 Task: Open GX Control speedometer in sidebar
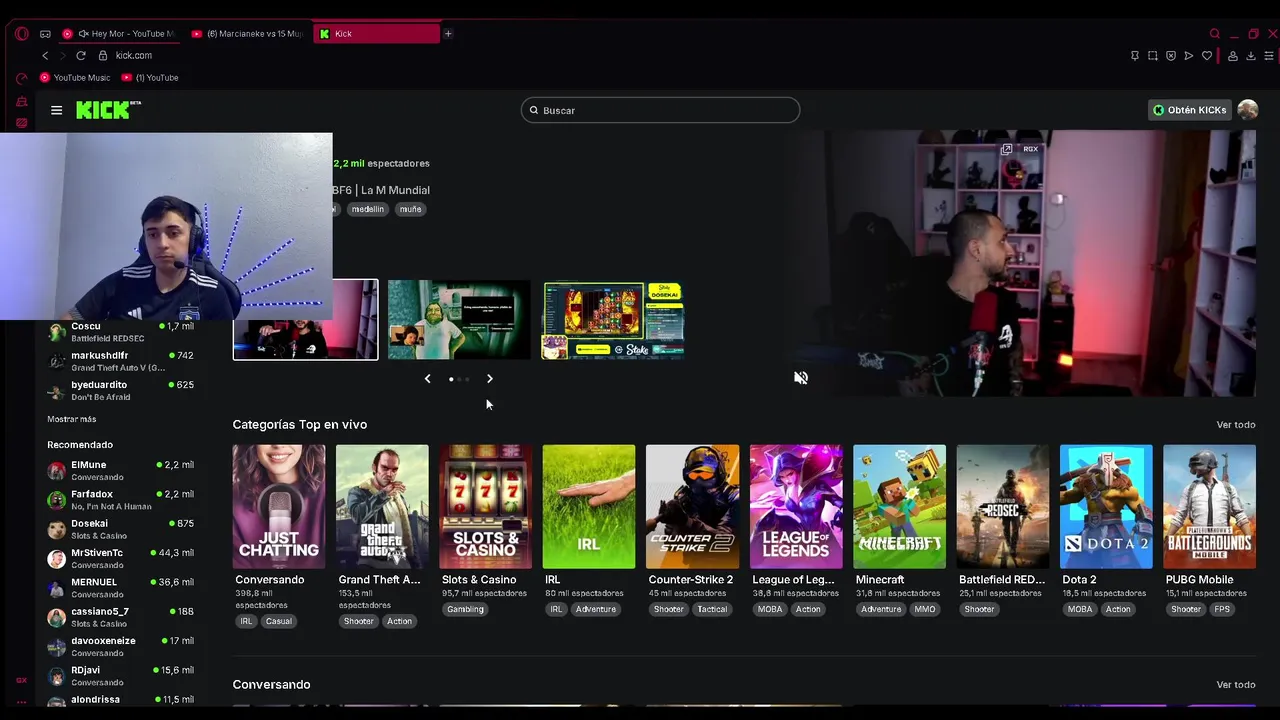coord(21,78)
